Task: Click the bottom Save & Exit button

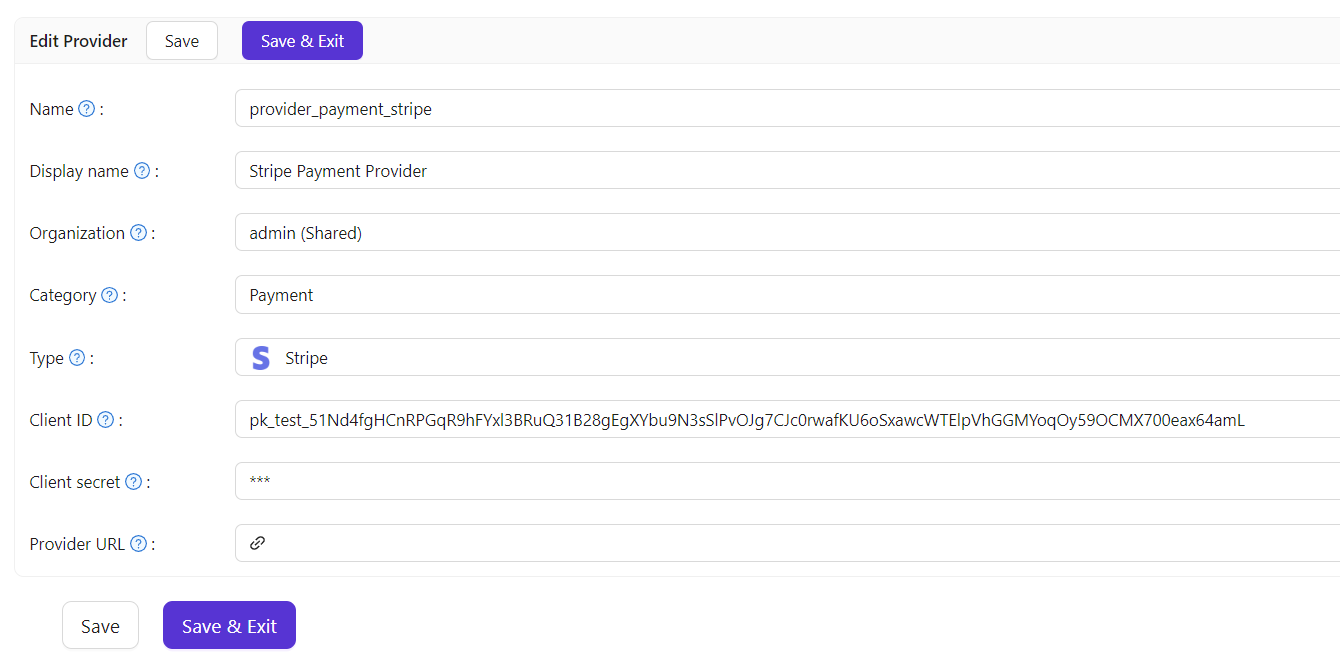Action: tap(229, 626)
